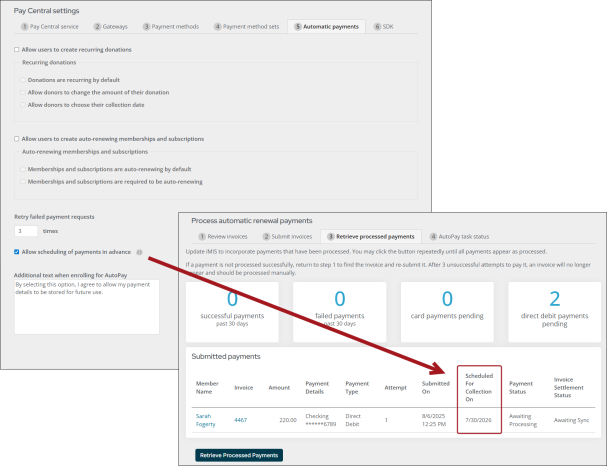Click the 7/30/2026 scheduled date cell
Image resolution: width=607 pixels, height=466 pixels.
478,420
